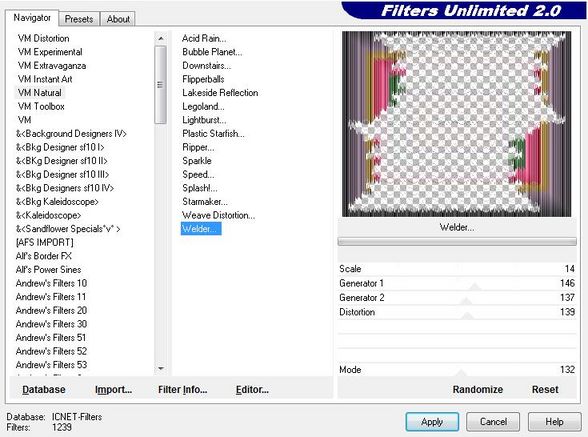This screenshot has width=588, height=437.
Task: Select the Bubble Planet filter
Action: click(x=212, y=52)
